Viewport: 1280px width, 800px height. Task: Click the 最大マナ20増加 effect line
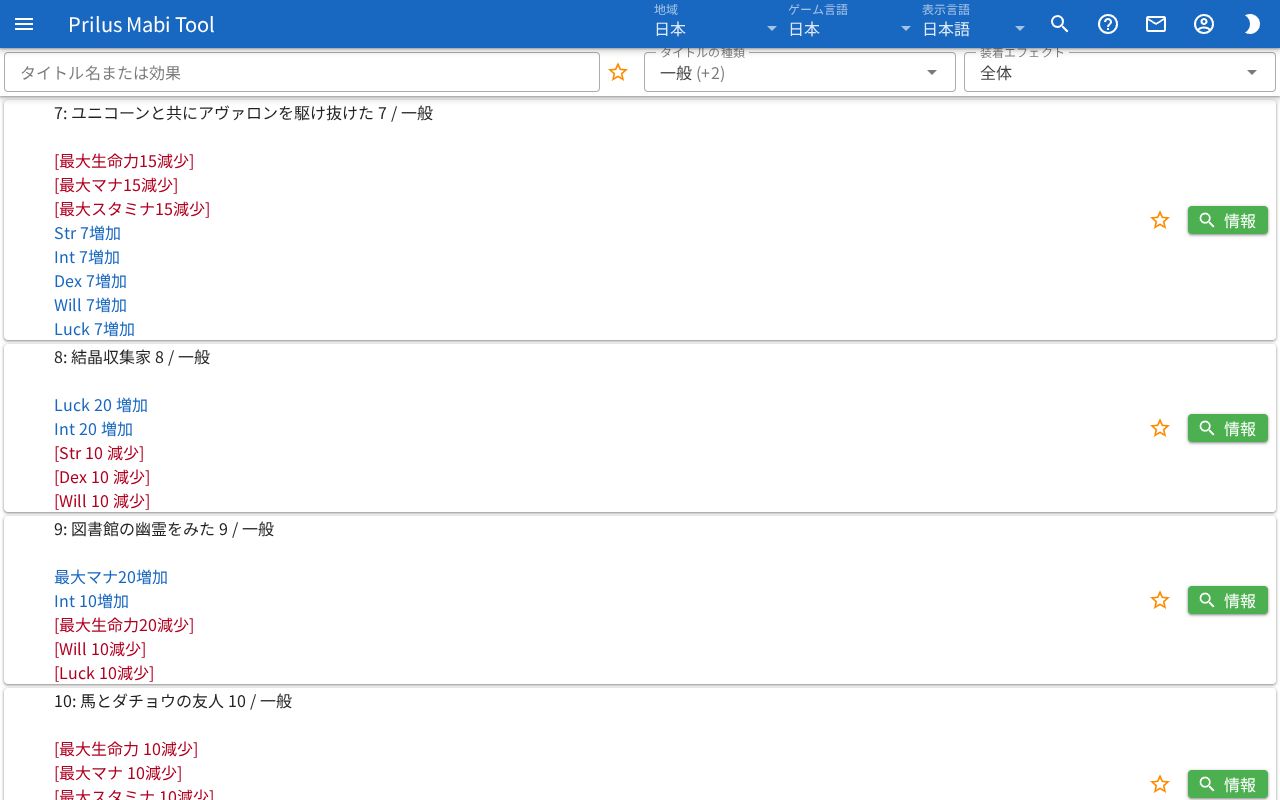(x=111, y=577)
